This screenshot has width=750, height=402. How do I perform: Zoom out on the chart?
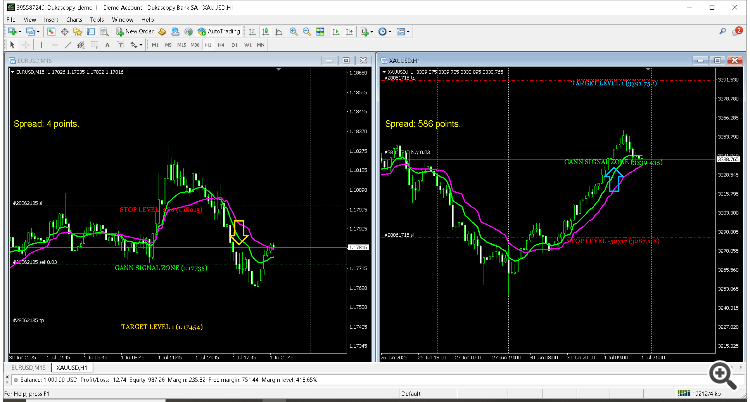click(307, 32)
